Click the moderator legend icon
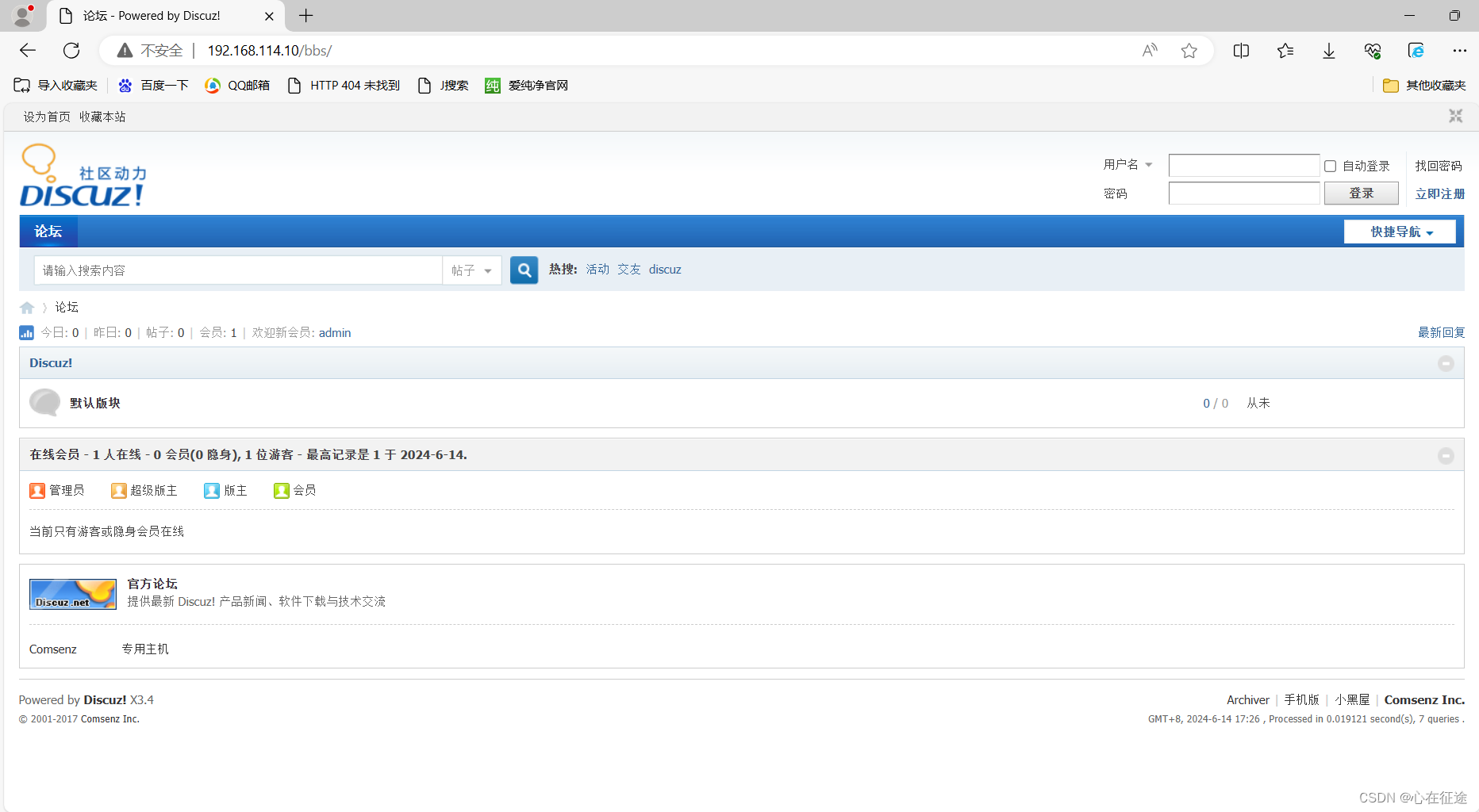1479x812 pixels. 211,491
